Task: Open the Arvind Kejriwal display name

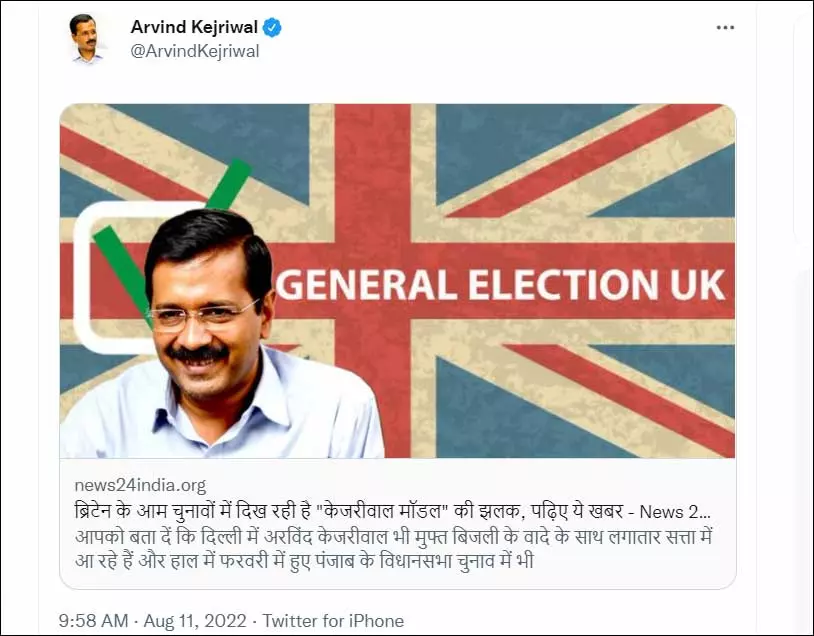Action: [194, 27]
